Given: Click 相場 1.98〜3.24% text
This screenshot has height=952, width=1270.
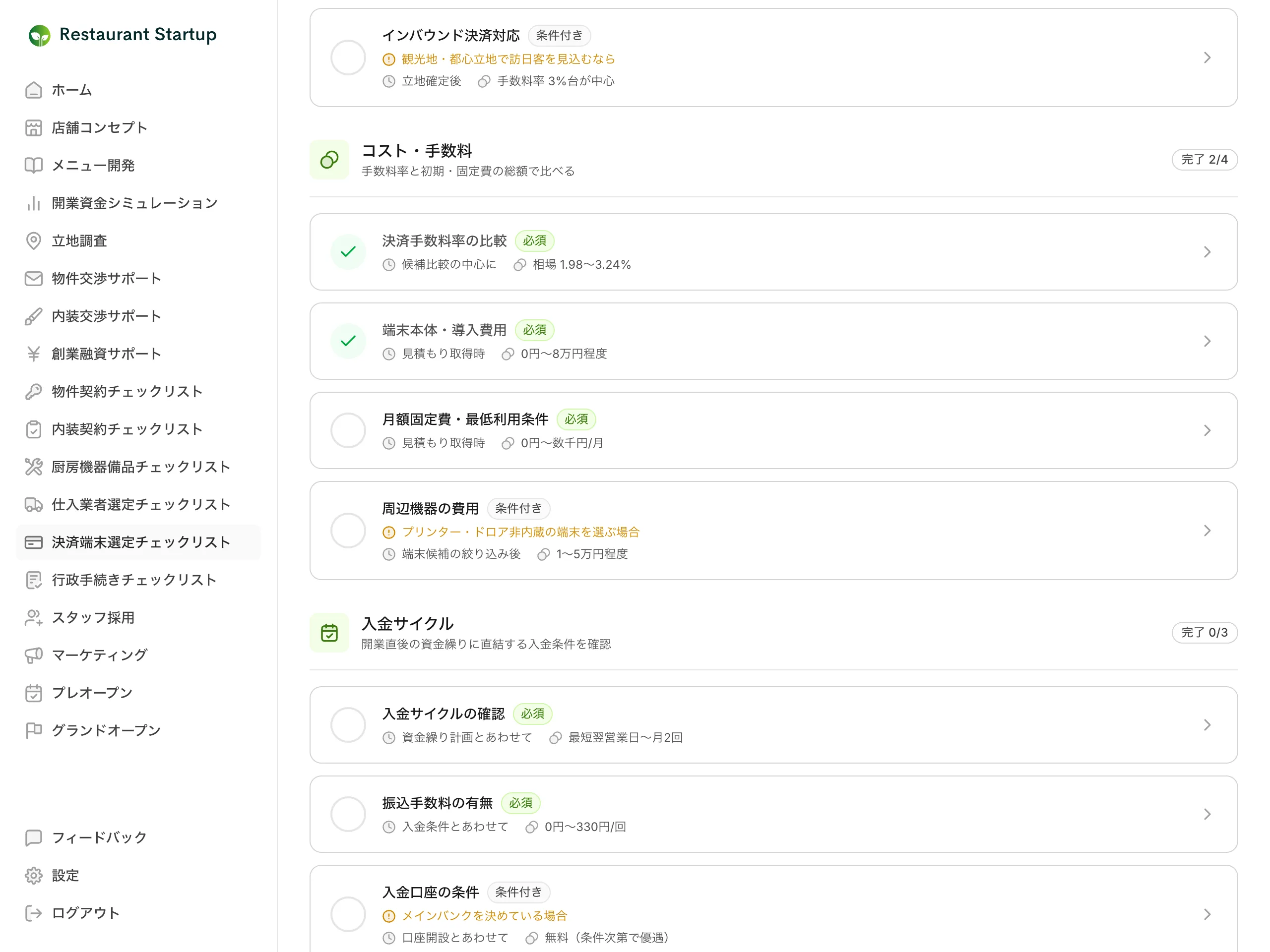Looking at the screenshot, I should [581, 265].
